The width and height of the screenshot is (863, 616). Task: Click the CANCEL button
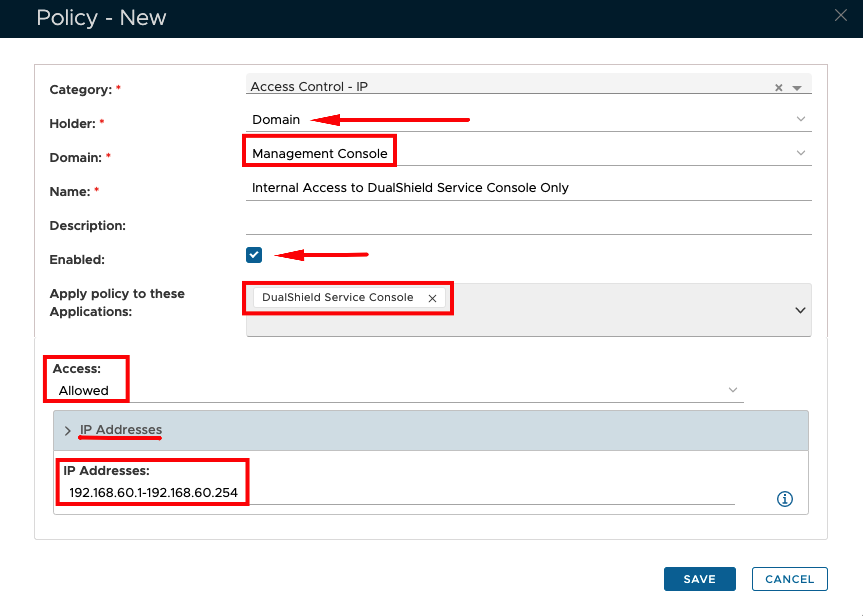(789, 579)
